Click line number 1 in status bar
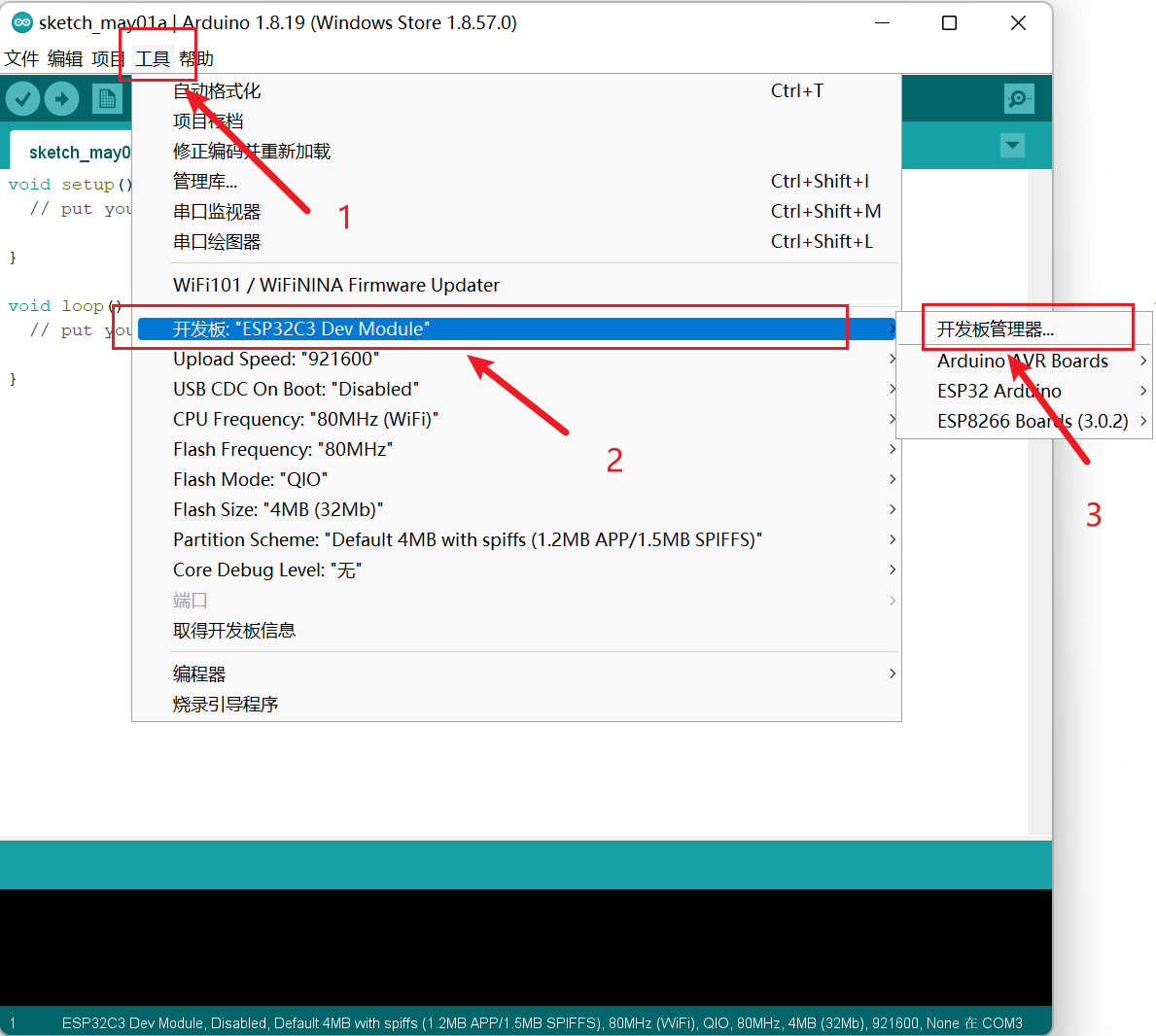 click(x=13, y=1023)
